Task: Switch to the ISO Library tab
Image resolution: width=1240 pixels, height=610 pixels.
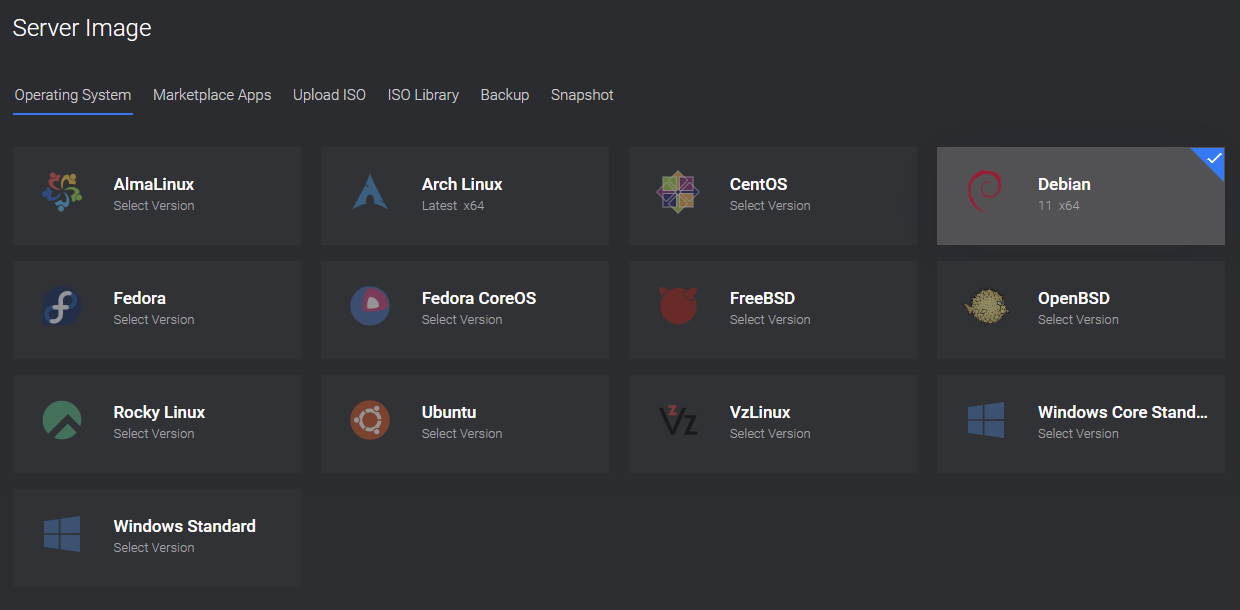Action: 423,95
